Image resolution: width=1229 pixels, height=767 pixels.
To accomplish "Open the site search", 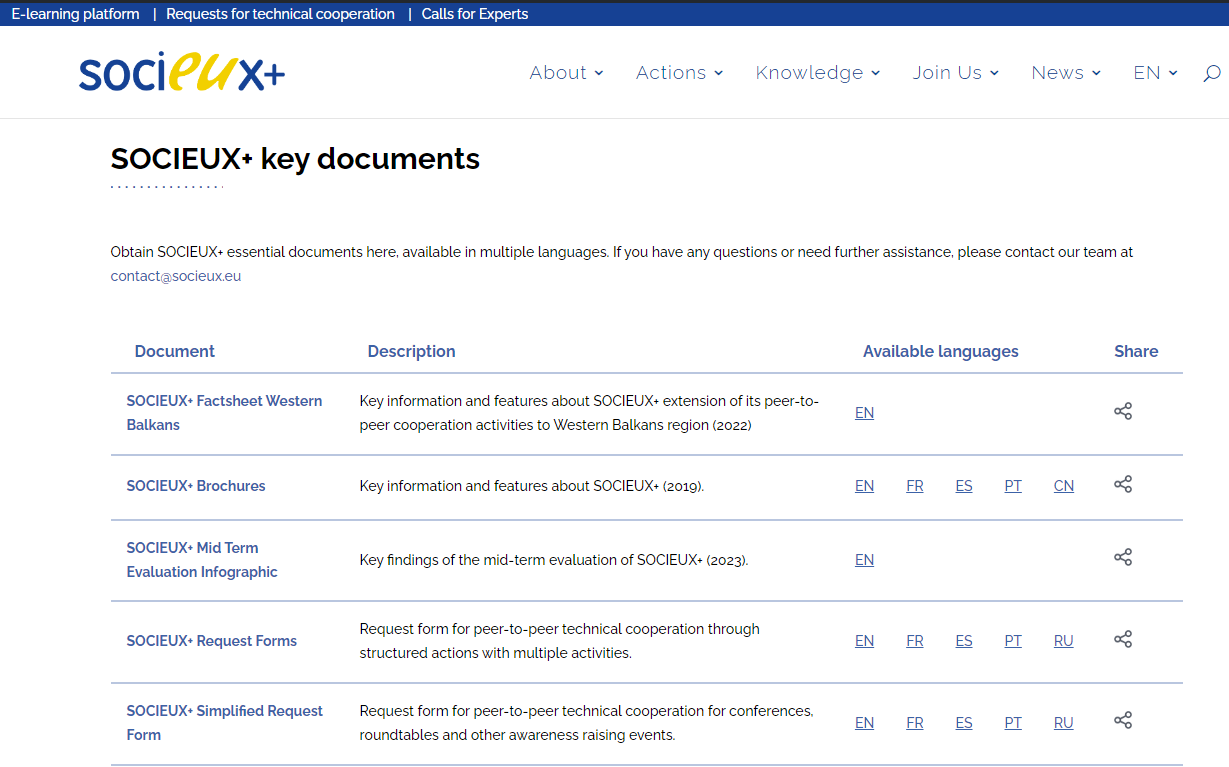I will (x=1210, y=72).
